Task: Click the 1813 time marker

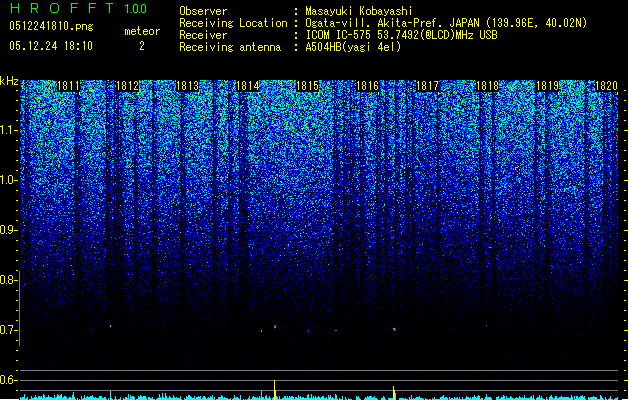Action: (188, 86)
